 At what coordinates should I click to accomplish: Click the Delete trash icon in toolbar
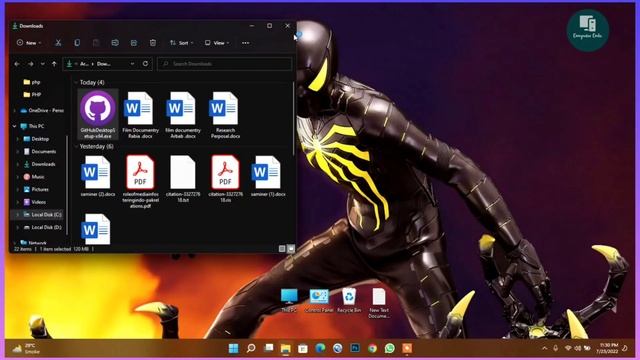click(153, 43)
